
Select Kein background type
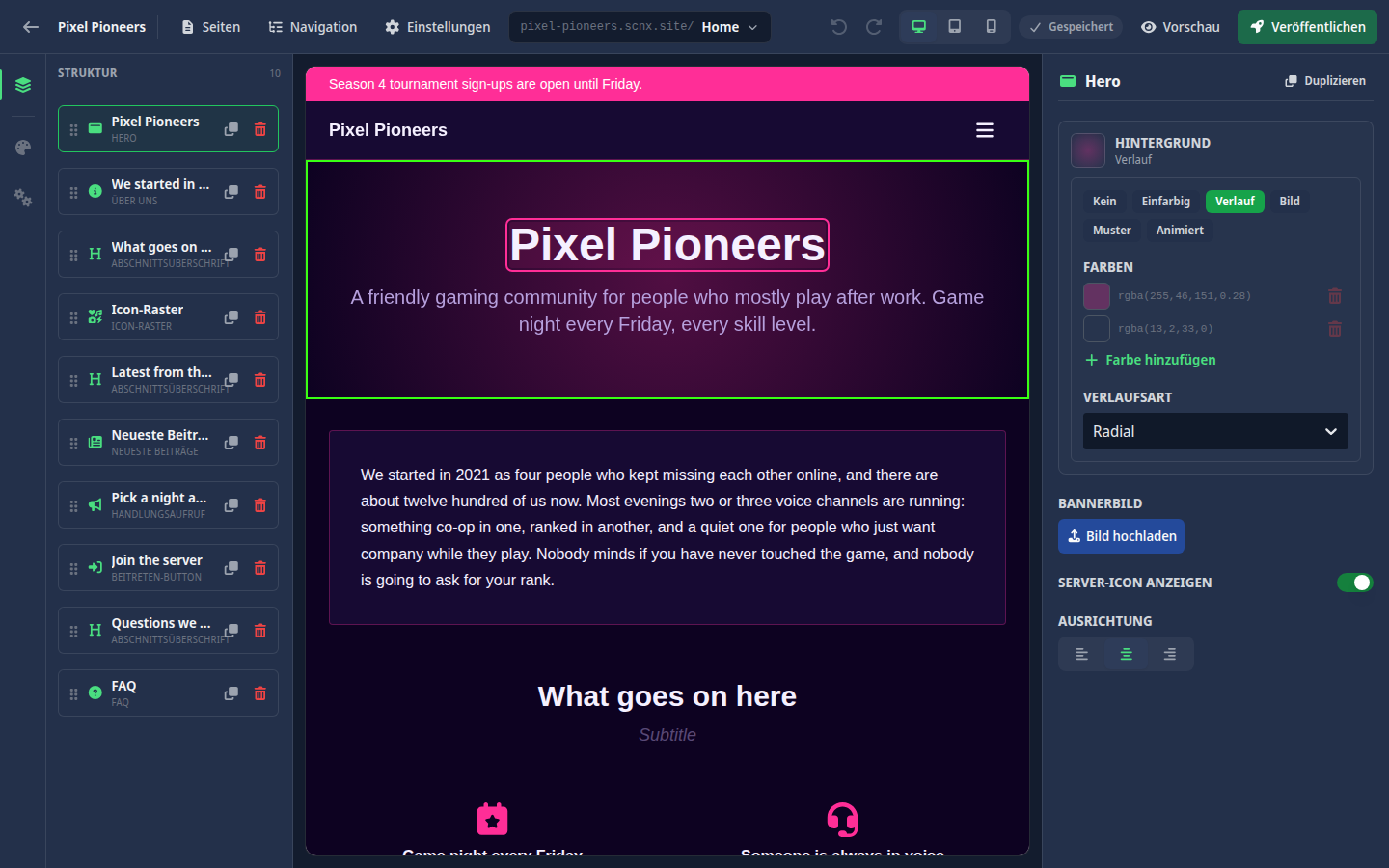pos(1104,202)
